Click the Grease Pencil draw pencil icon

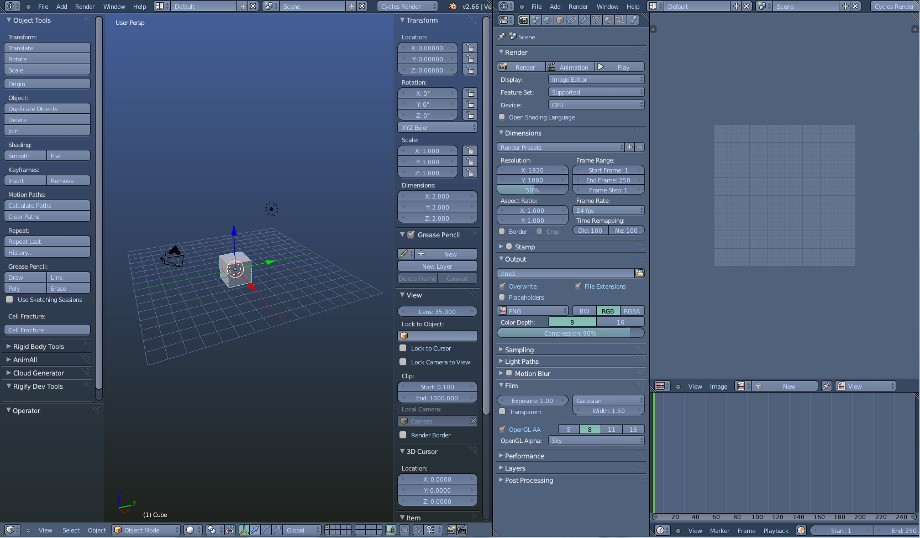pos(405,254)
